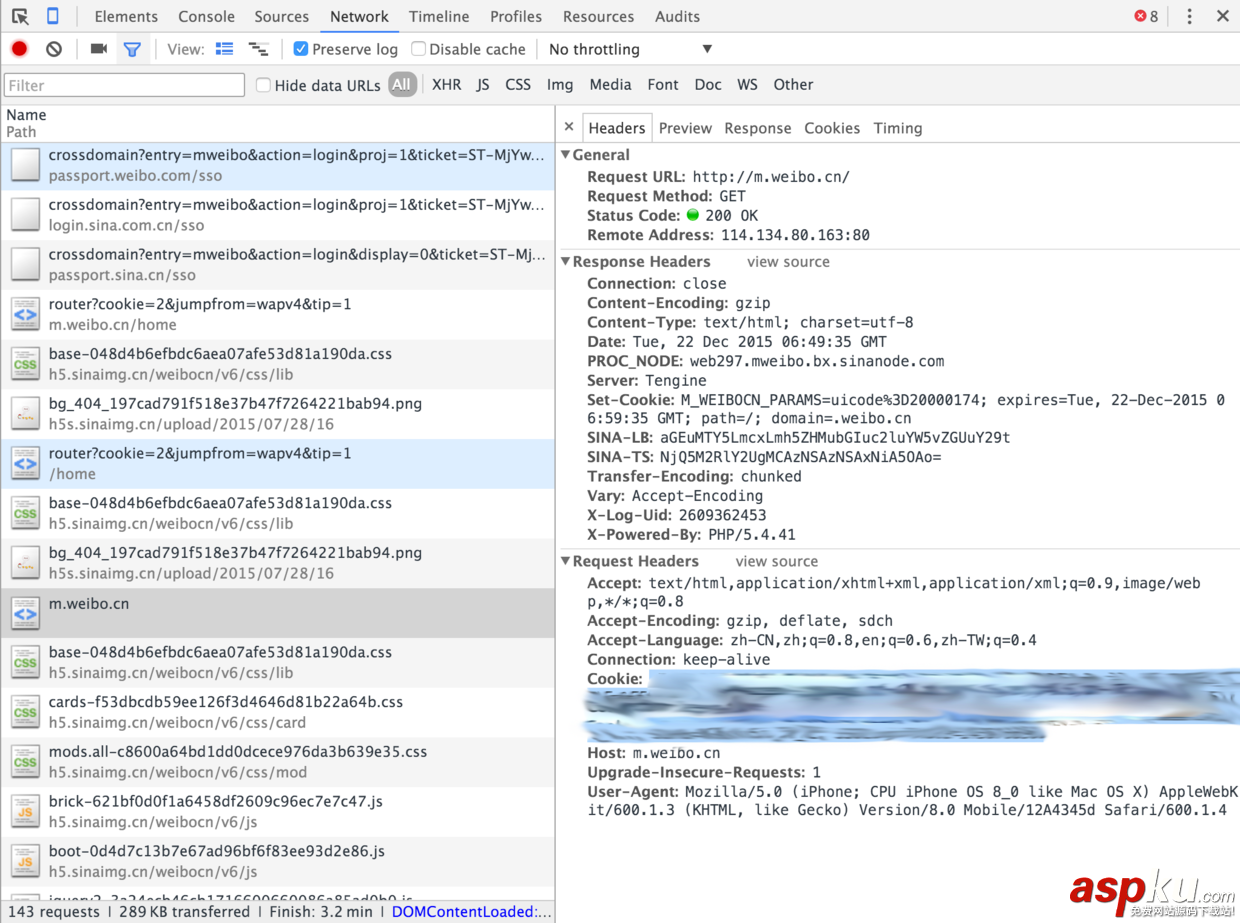This screenshot has height=923, width=1240.
Task: Toggle Preserve log checkbox
Action: (300, 49)
